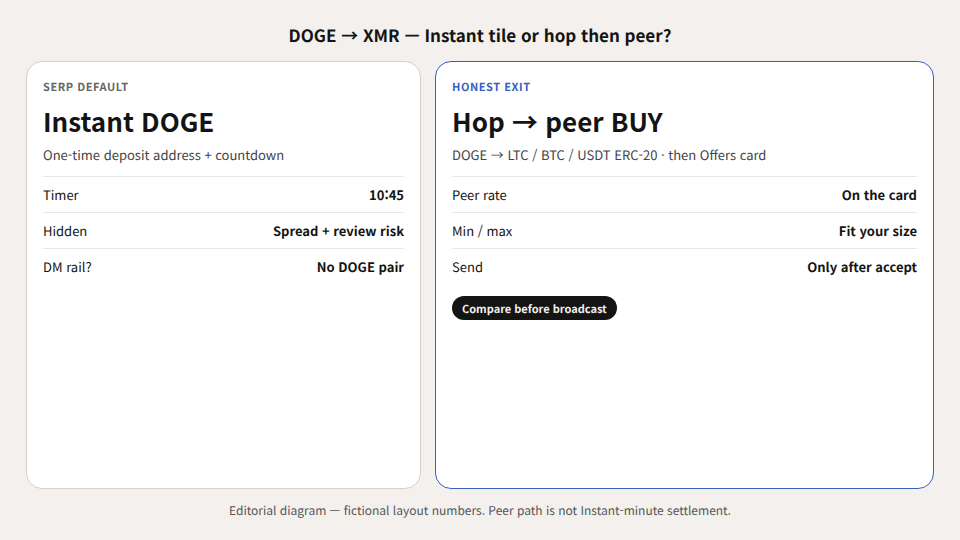Select the Min / max row label
This screenshot has height=540, width=960.
click(482, 231)
